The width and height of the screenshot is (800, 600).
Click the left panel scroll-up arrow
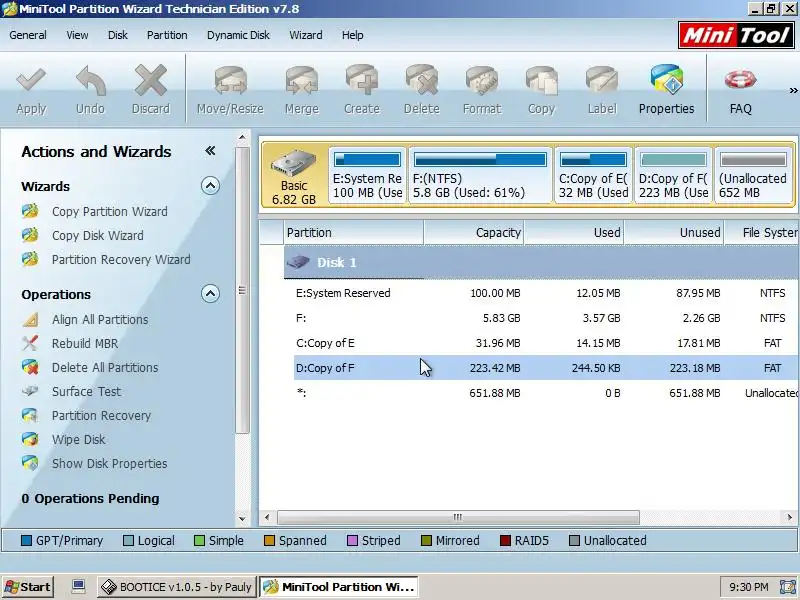coord(242,138)
